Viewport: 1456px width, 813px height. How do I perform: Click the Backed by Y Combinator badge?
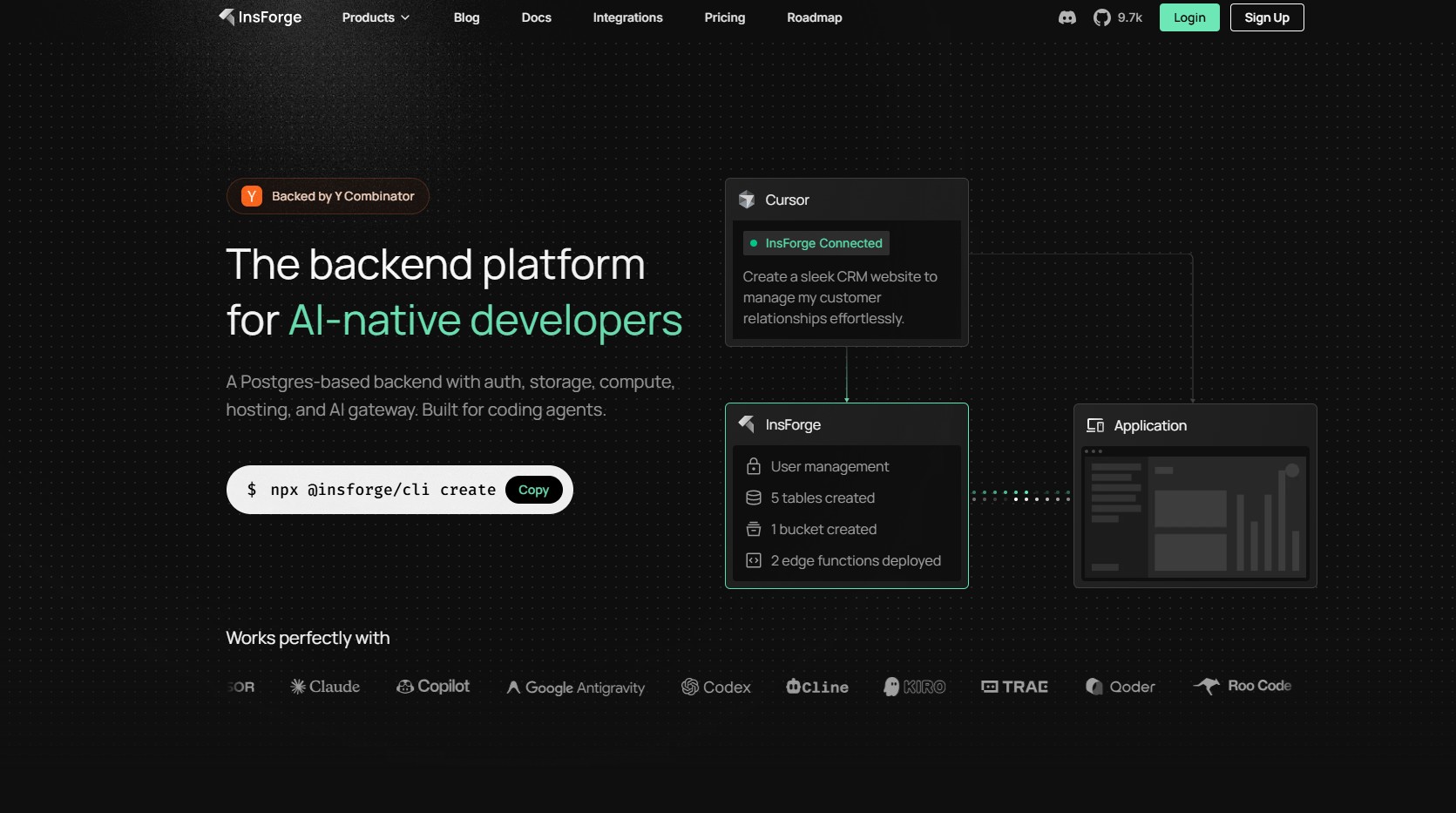tap(328, 196)
